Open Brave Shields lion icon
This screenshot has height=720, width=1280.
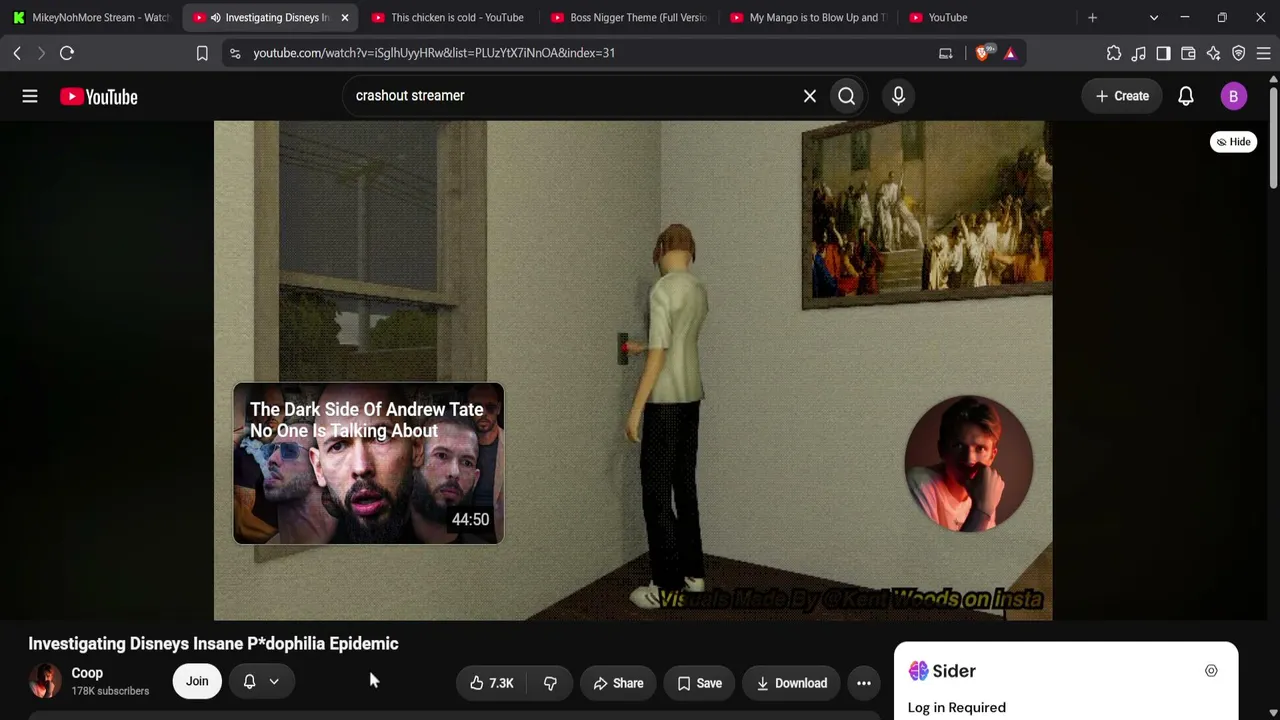983,53
